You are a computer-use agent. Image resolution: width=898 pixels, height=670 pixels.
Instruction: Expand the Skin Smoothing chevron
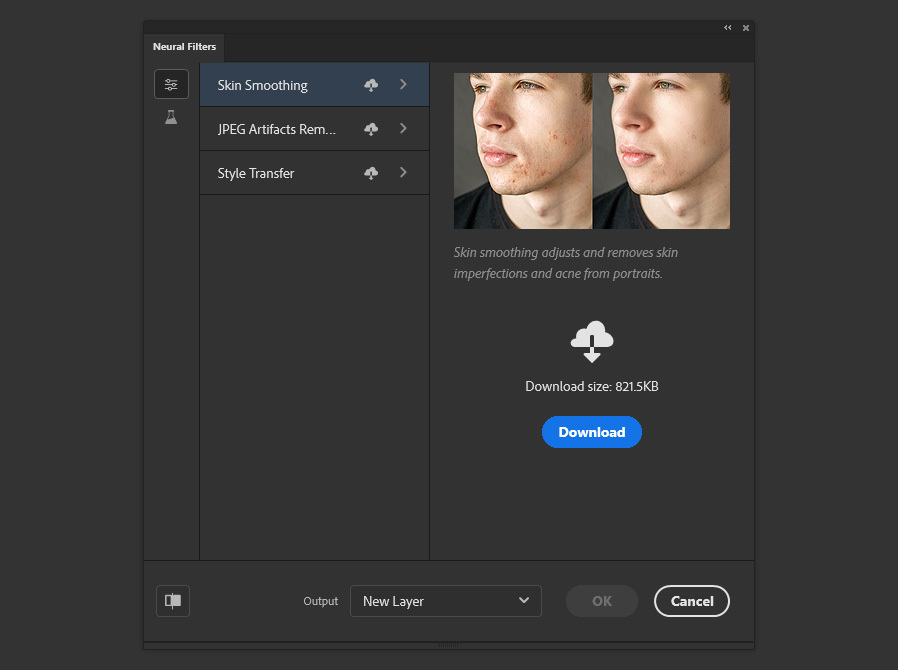tap(403, 84)
